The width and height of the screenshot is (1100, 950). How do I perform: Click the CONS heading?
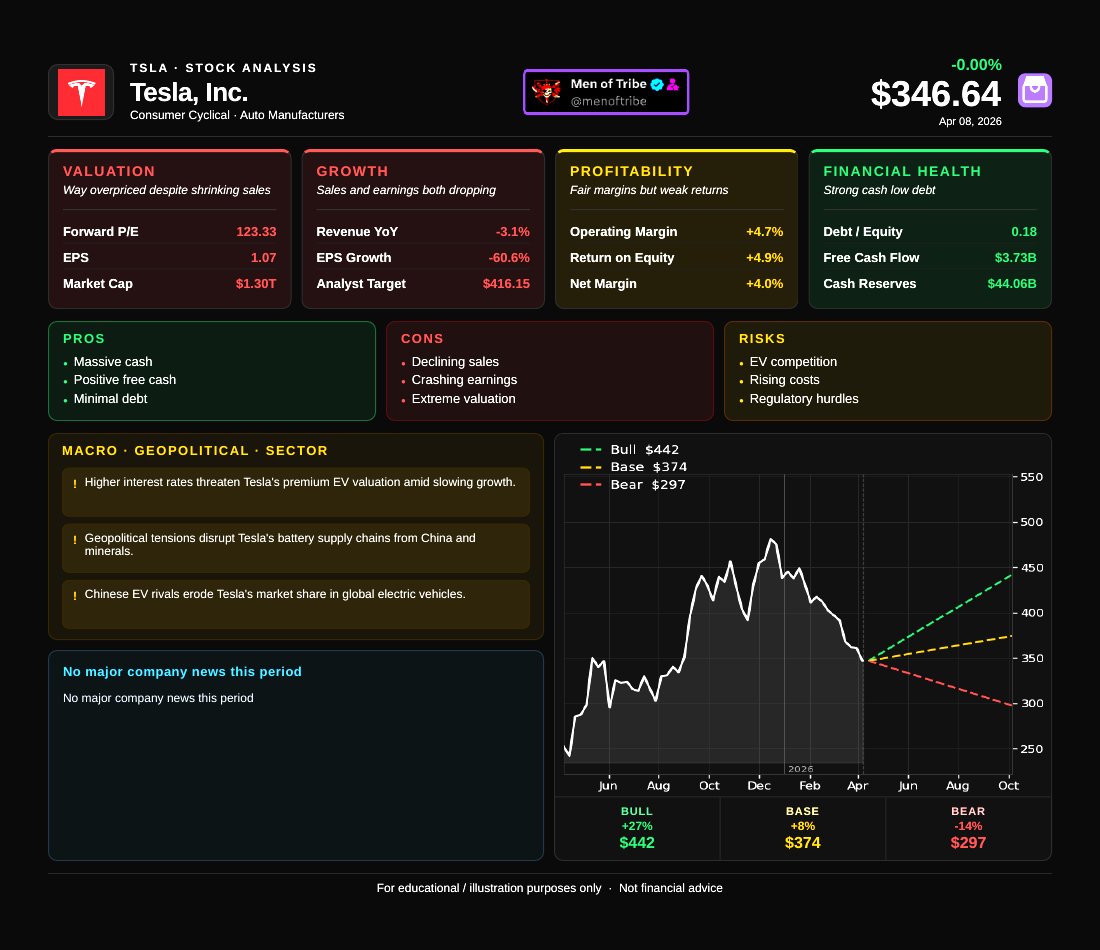(422, 338)
